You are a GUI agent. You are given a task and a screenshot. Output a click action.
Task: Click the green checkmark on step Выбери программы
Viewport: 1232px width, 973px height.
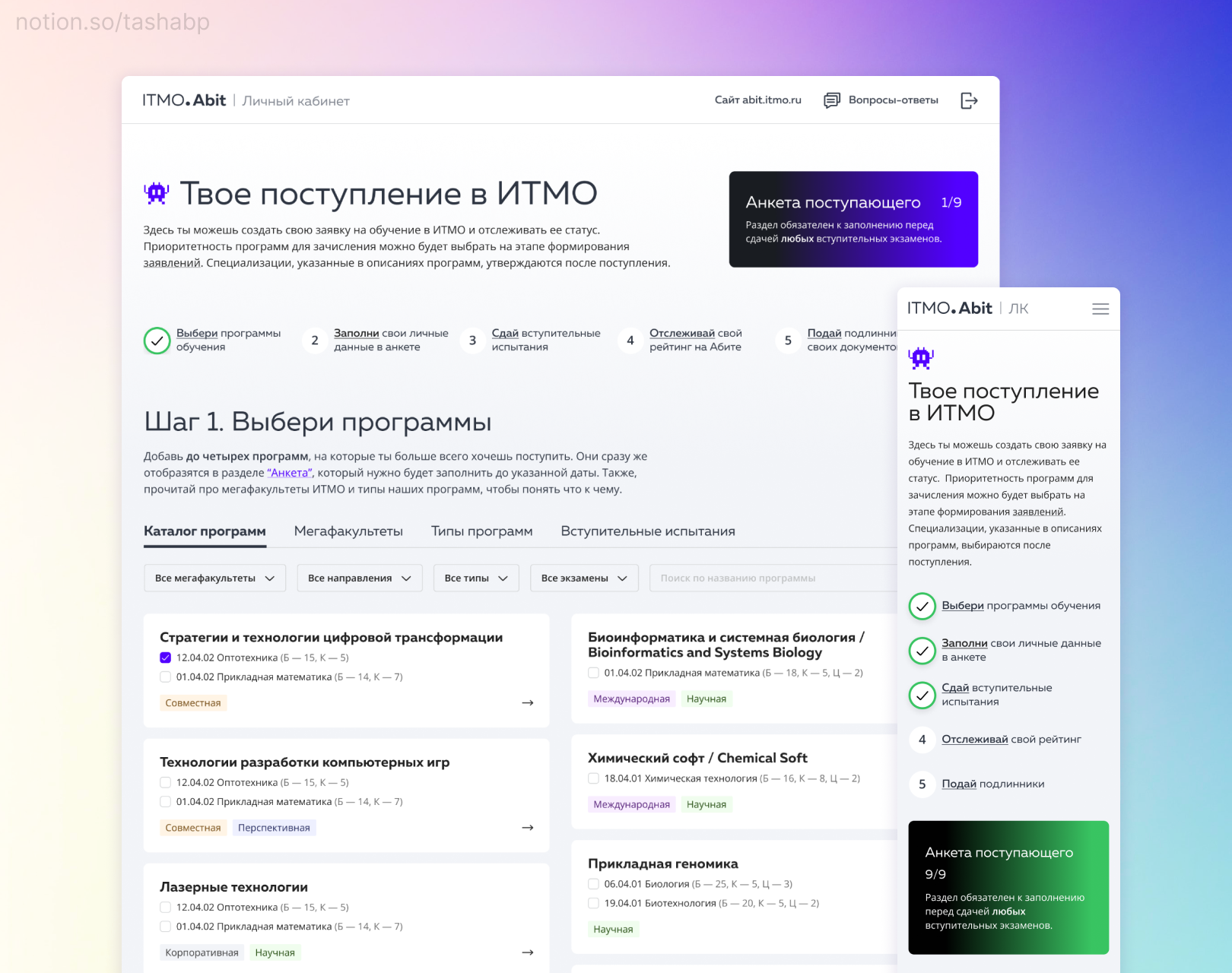coord(157,341)
